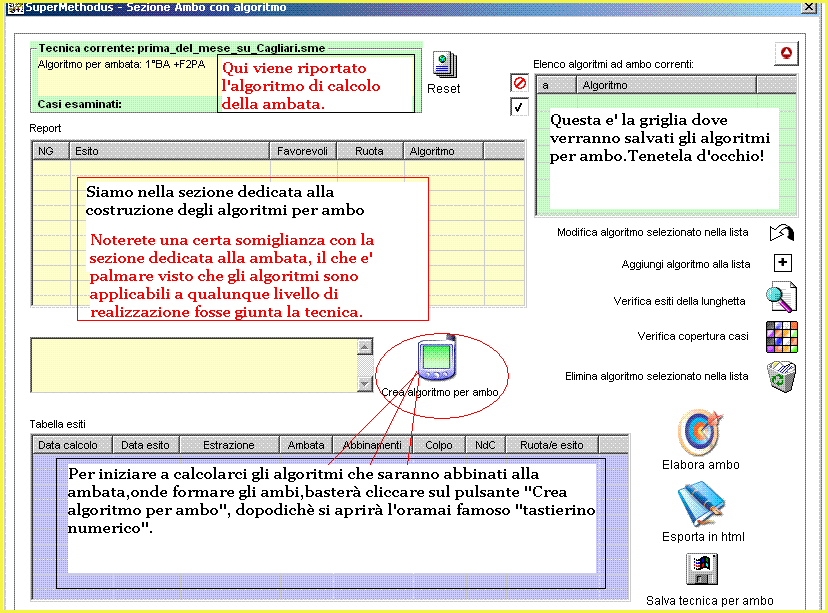Click the red circle icon top right

[x=786, y=53]
